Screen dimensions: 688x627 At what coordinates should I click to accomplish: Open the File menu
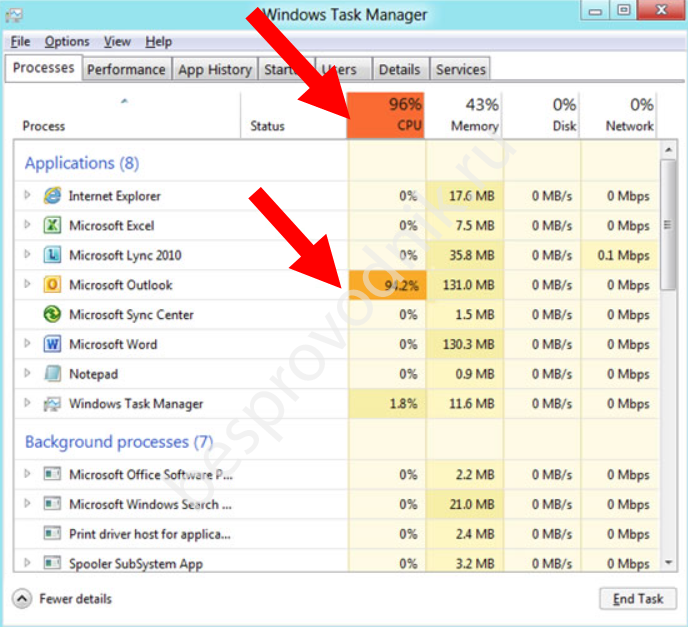pyautogui.click(x=21, y=42)
